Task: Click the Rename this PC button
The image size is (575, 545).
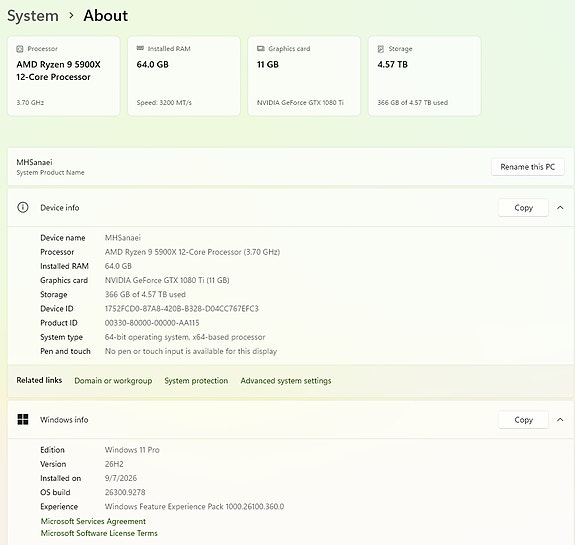Action: tap(527, 167)
